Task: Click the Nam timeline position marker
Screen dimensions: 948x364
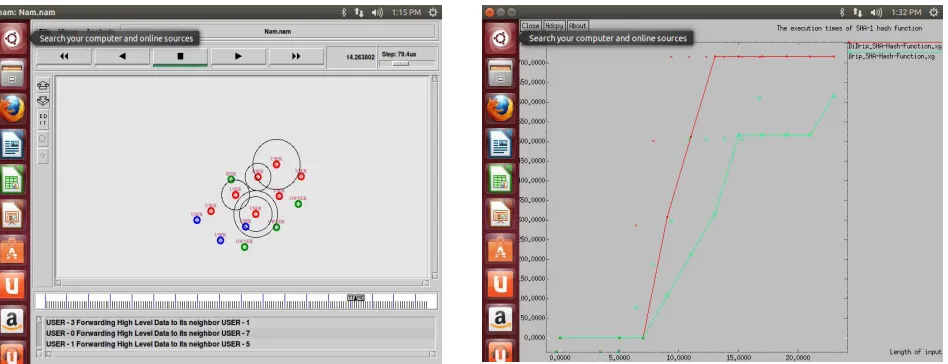Action: [356, 297]
